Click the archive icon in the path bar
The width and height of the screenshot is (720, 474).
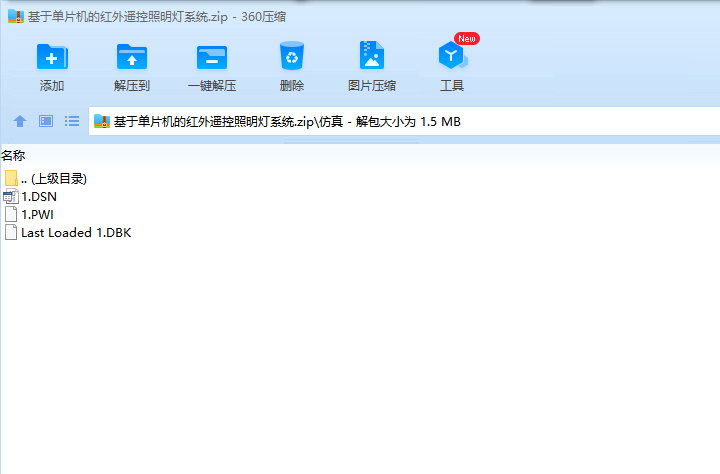click(x=101, y=121)
